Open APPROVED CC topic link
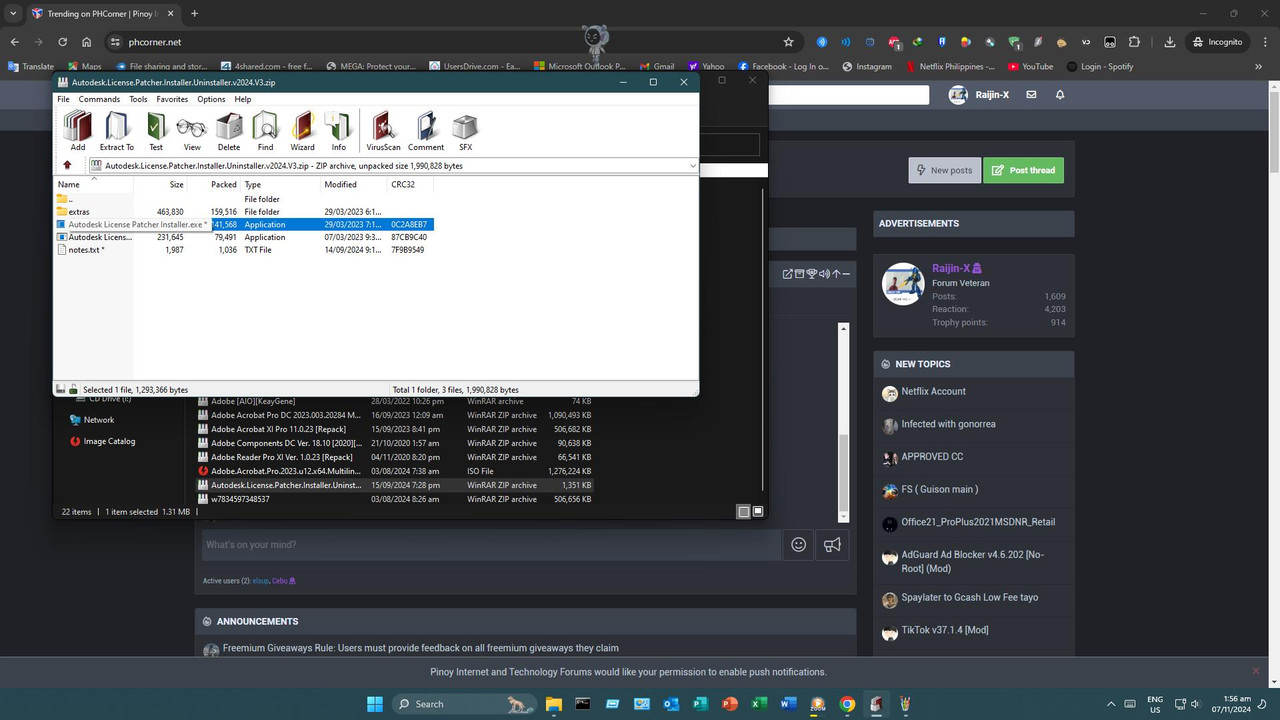 932,456
